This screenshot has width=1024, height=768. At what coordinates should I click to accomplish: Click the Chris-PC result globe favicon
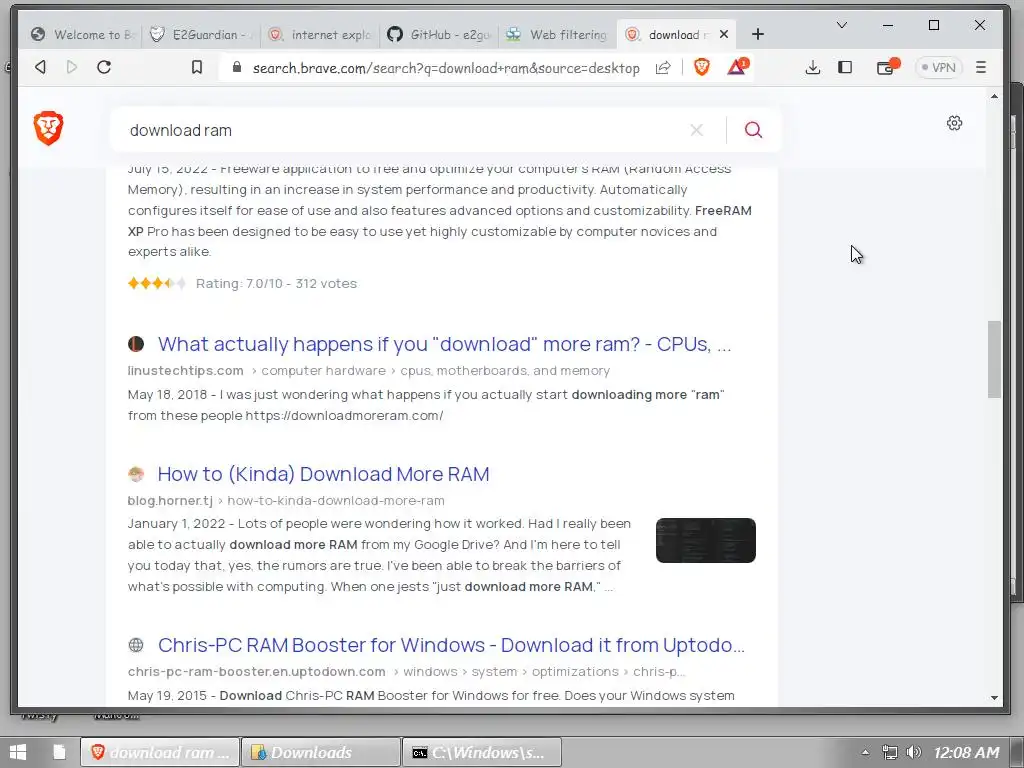(136, 645)
